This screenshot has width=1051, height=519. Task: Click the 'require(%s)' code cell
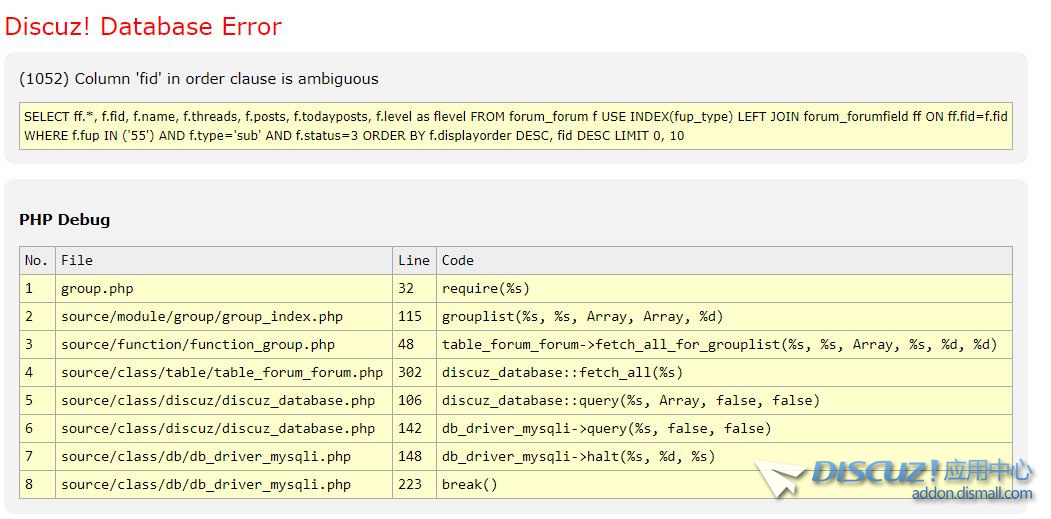(724, 288)
